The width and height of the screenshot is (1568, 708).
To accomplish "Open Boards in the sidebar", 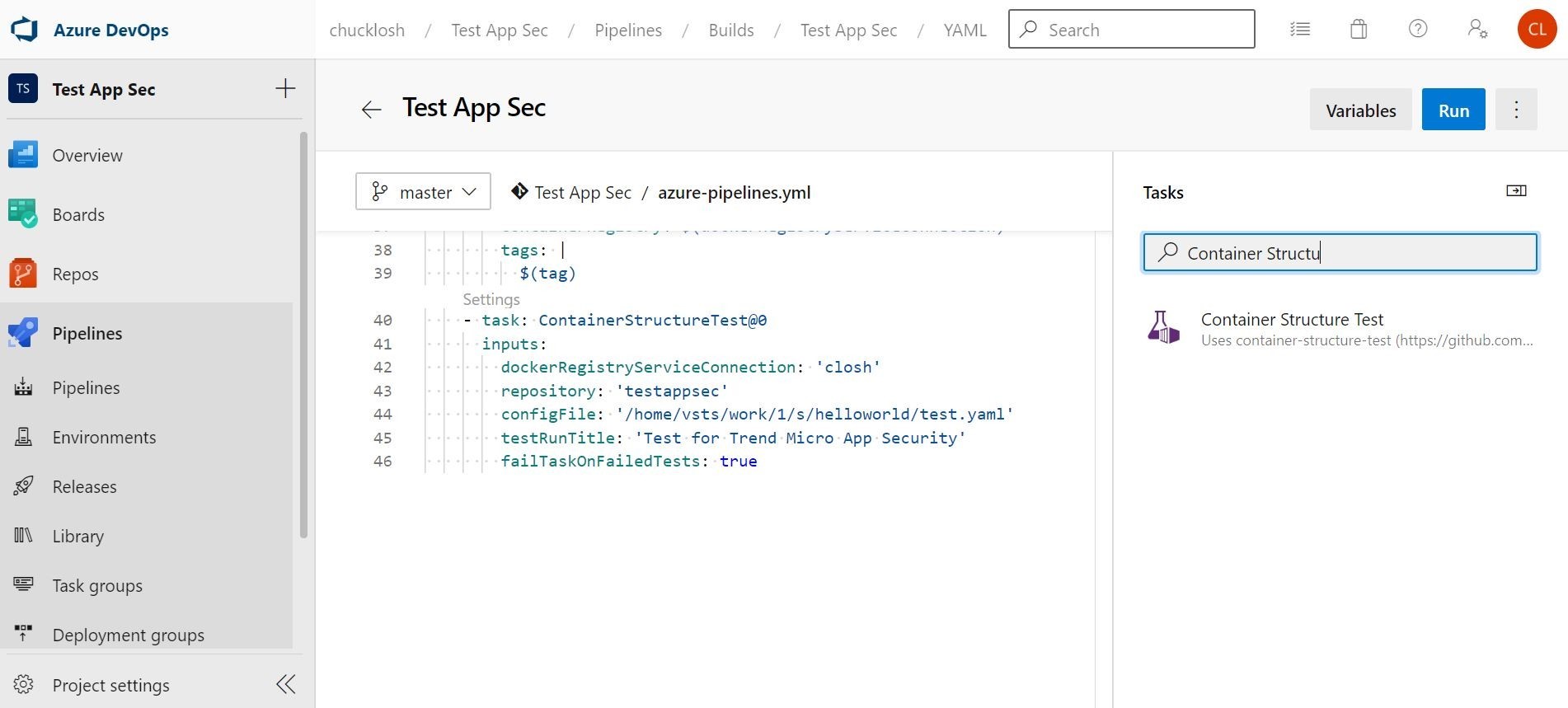I will point(78,214).
